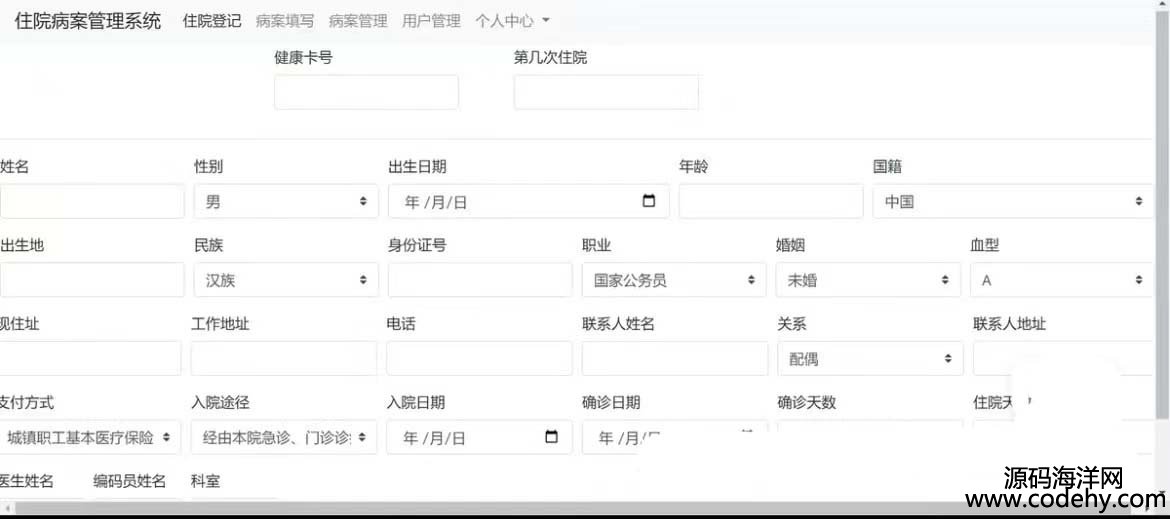This screenshot has height=519, width=1170.
Task: Open the 血型 dropdown showing A
Action: [1061, 280]
